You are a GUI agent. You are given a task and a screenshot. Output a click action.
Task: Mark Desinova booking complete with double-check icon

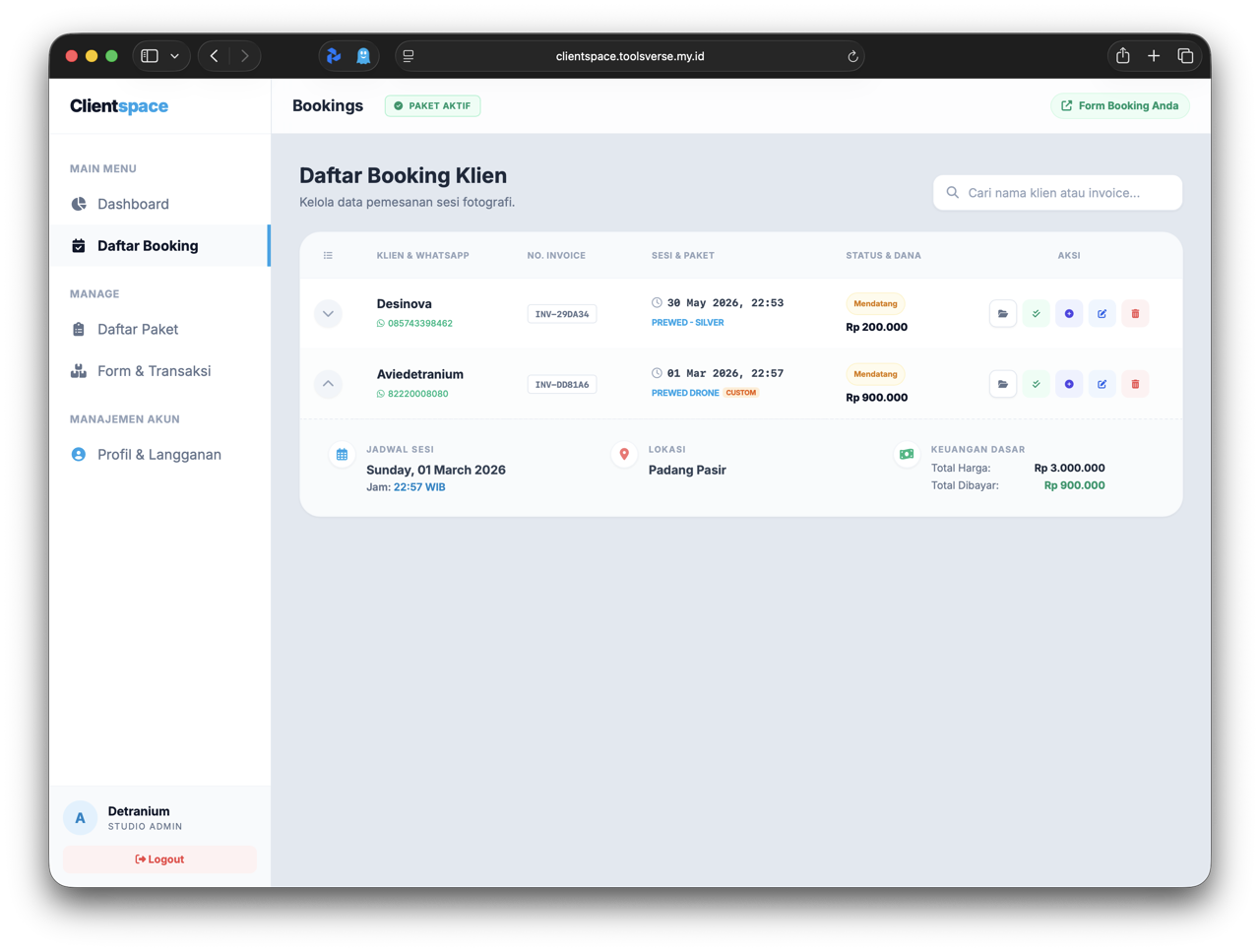(1036, 314)
